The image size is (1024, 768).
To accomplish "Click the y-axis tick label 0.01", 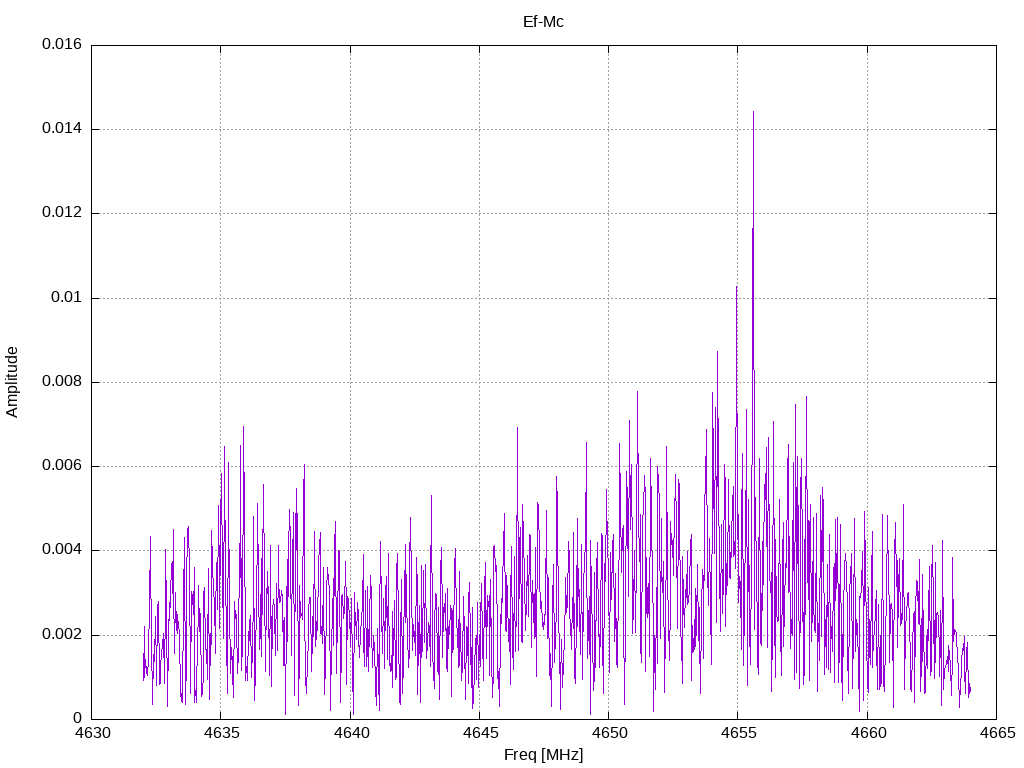I will pos(67,298).
